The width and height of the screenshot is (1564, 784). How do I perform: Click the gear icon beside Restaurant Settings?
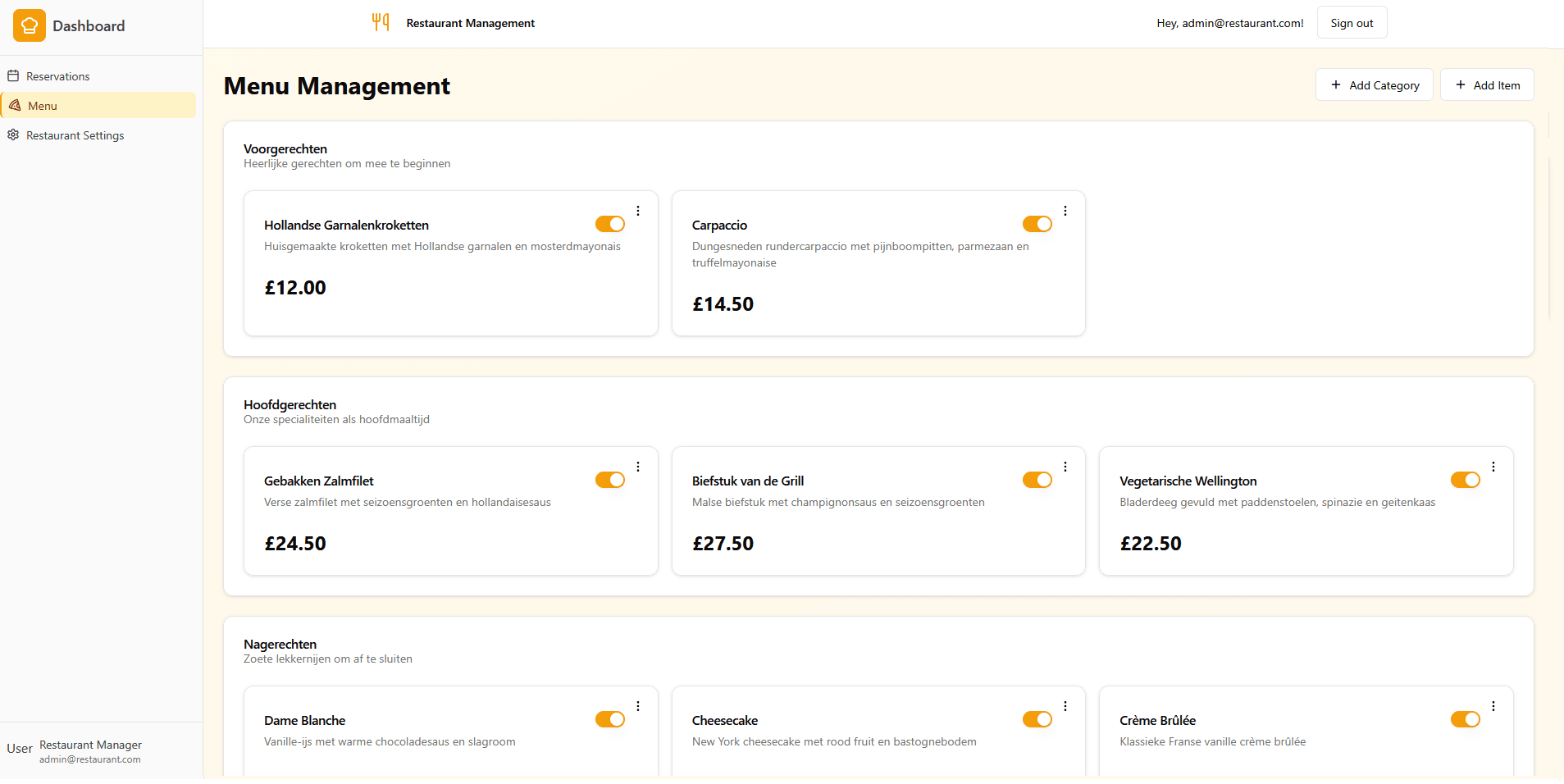[13, 135]
